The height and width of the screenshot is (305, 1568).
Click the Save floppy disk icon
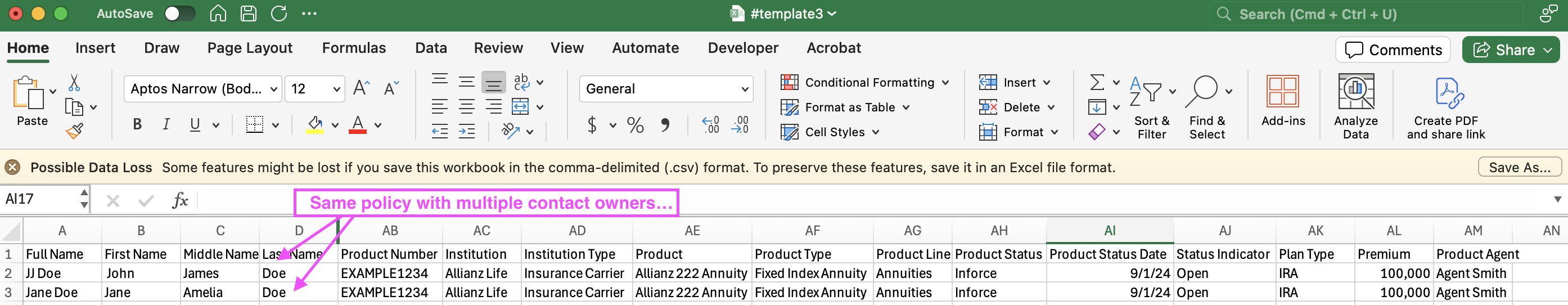(249, 14)
